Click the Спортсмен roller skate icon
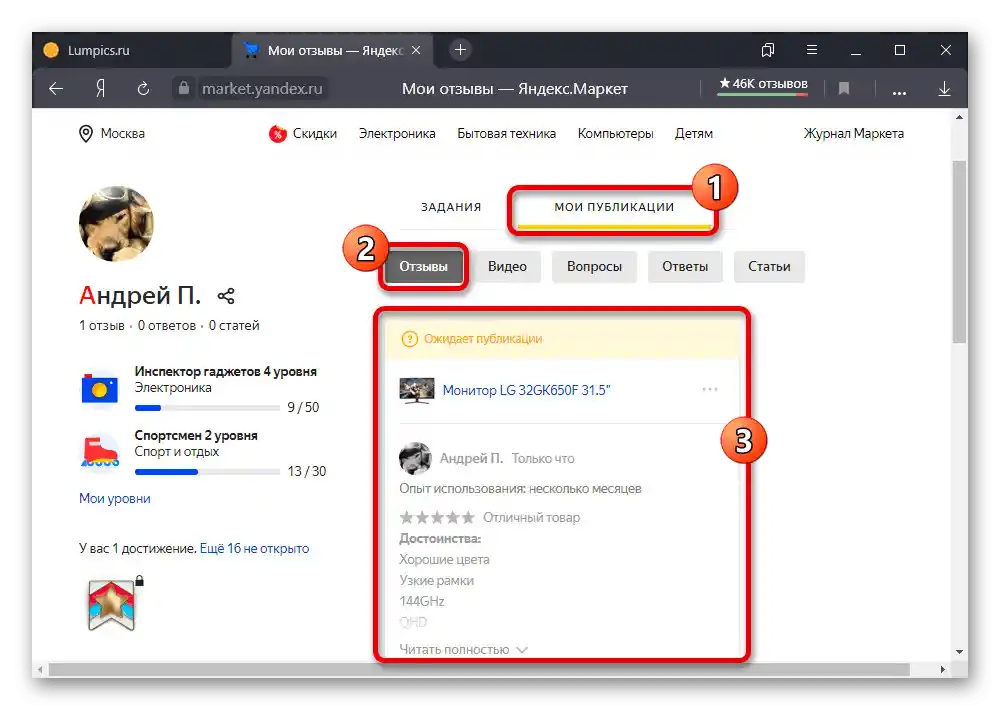Viewport: 1000px width, 710px height. click(100, 451)
